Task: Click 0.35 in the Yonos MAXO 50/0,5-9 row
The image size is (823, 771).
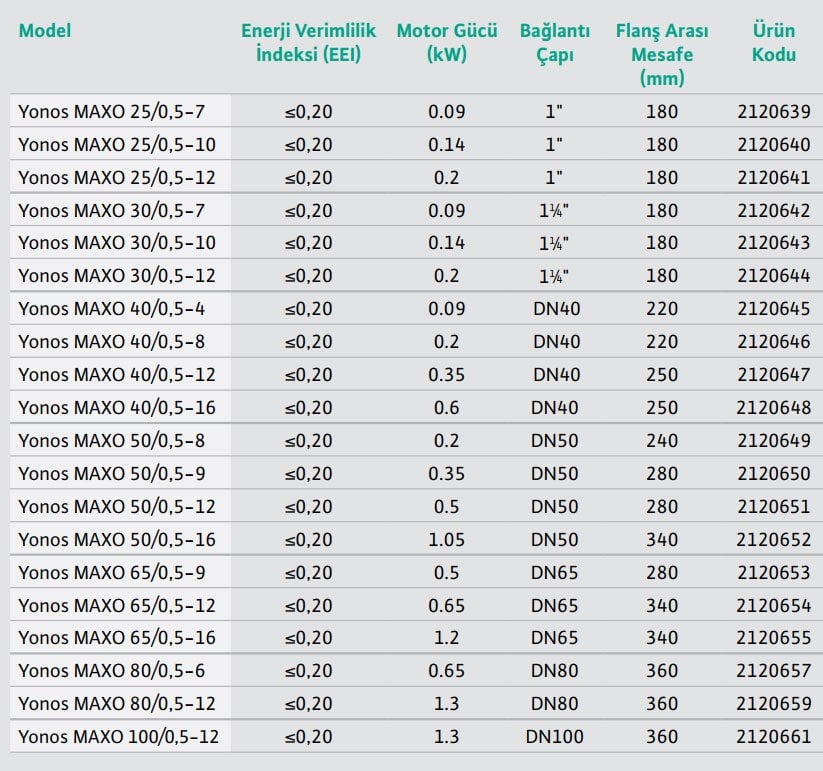Action: coord(447,473)
